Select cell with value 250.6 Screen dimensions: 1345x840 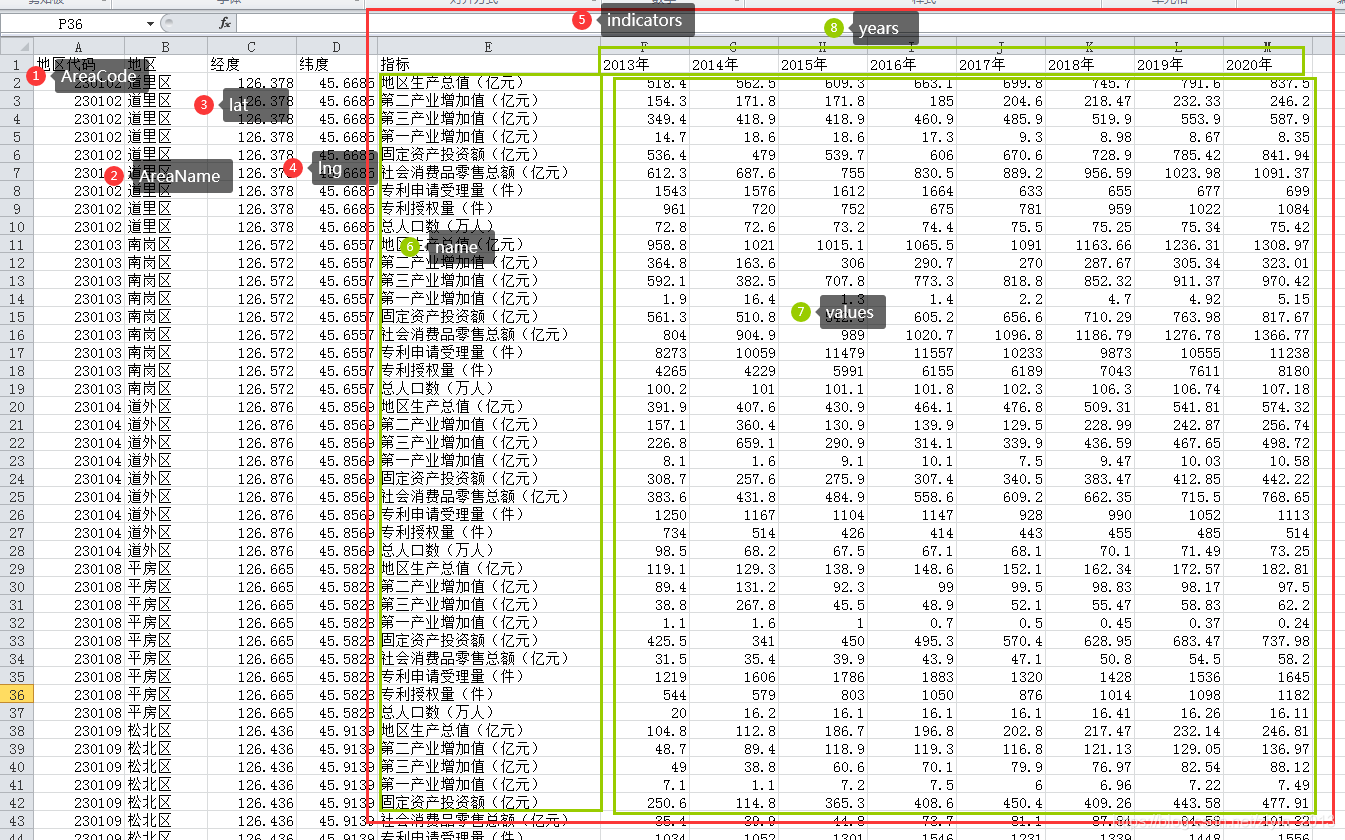click(x=644, y=802)
